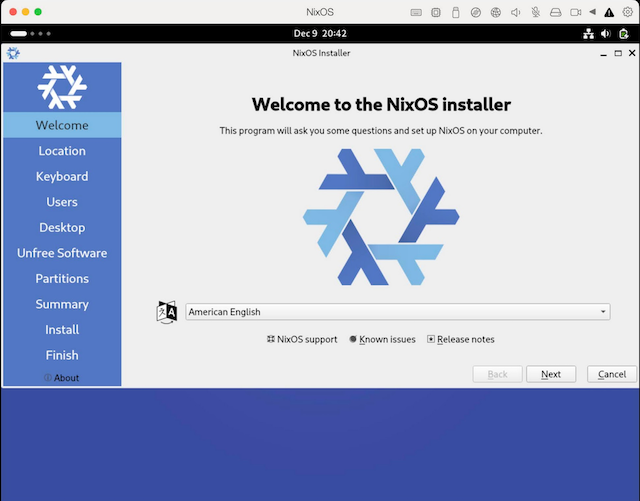The image size is (640, 501).
Task: Click the Cancel button
Action: pos(612,374)
